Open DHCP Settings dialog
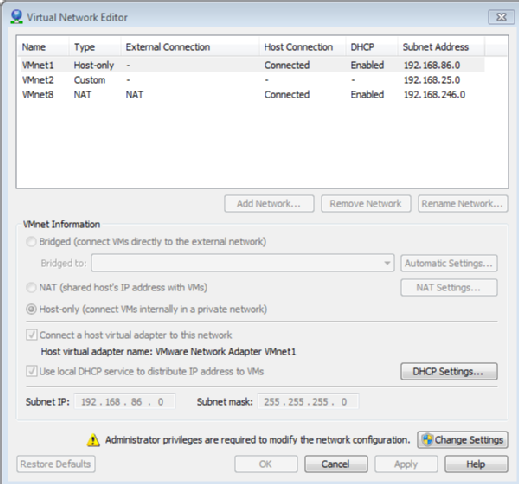The width and height of the screenshot is (519, 484). tap(449, 371)
